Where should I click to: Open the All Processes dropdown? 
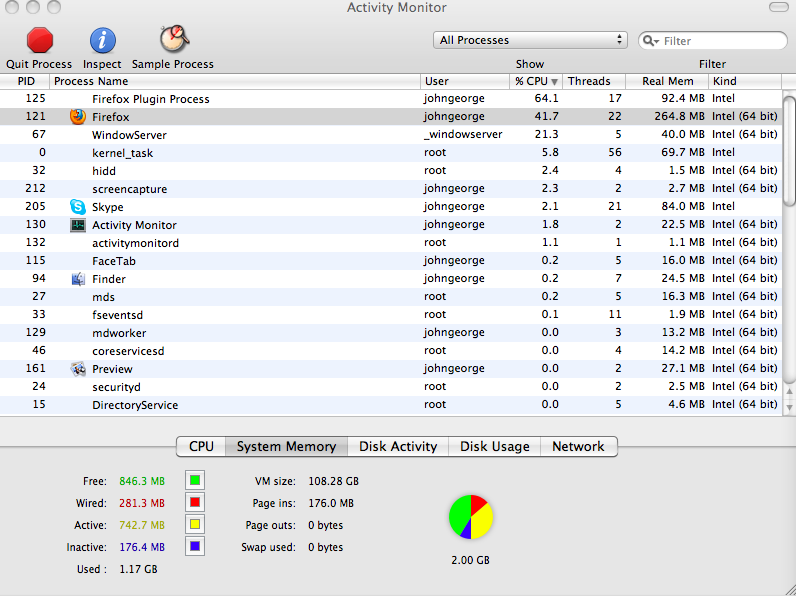pos(530,40)
